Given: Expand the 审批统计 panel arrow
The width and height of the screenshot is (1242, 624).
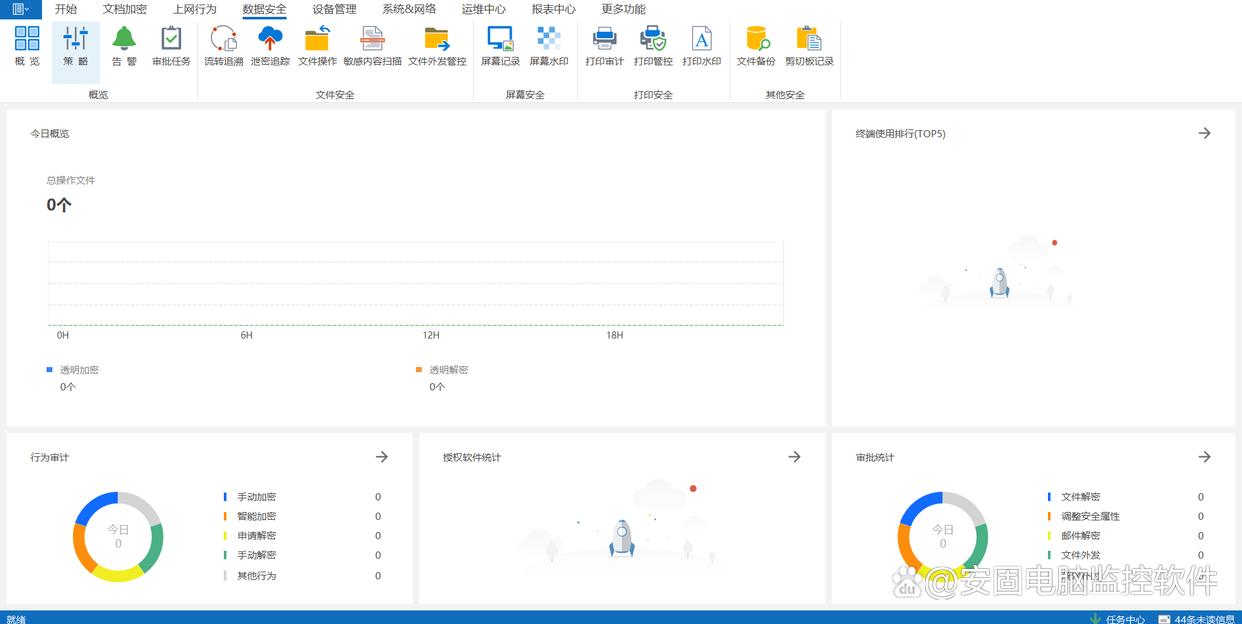Looking at the screenshot, I should 1204,457.
